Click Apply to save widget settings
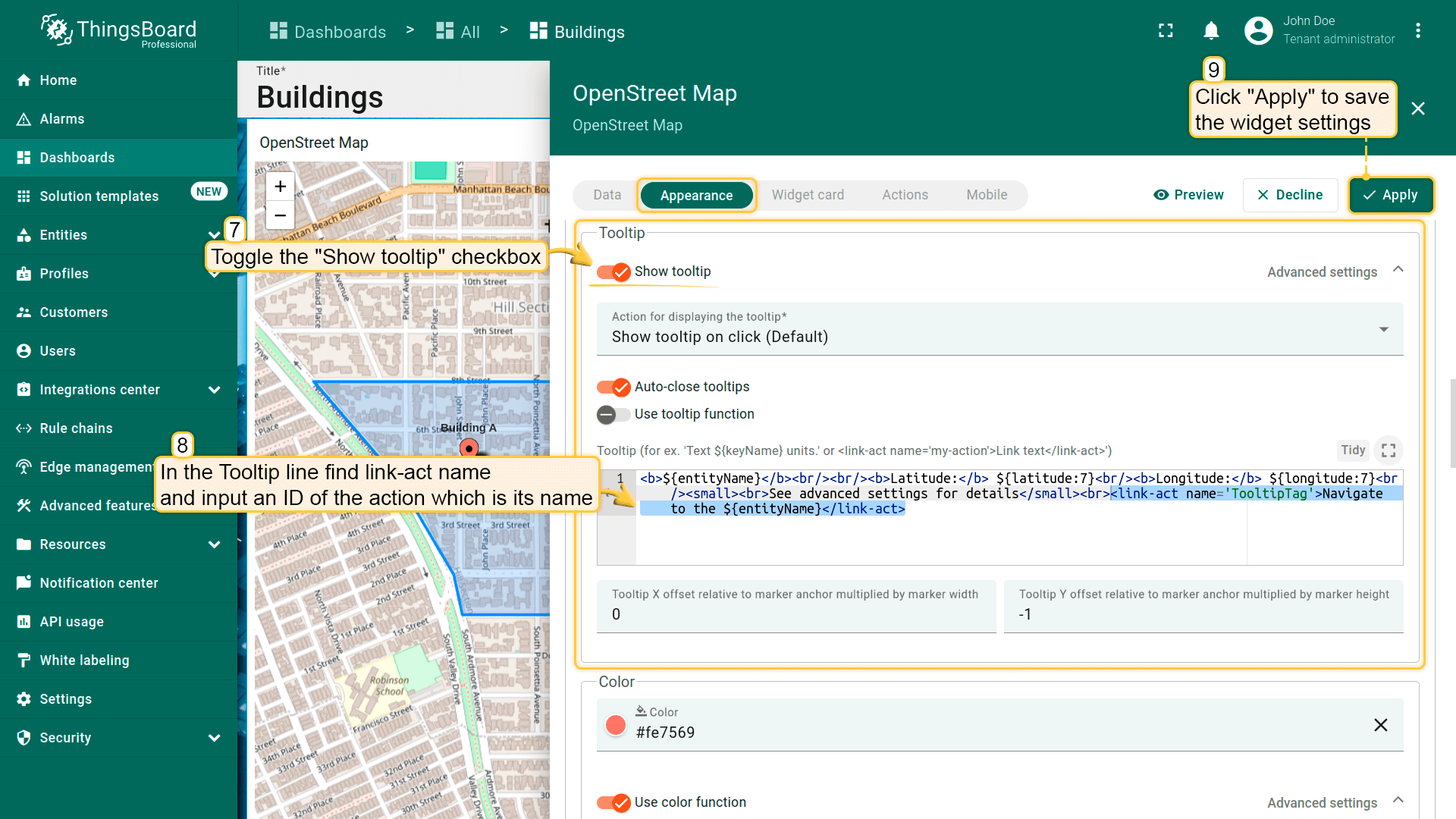Viewport: 1456px width, 819px height. click(1390, 195)
